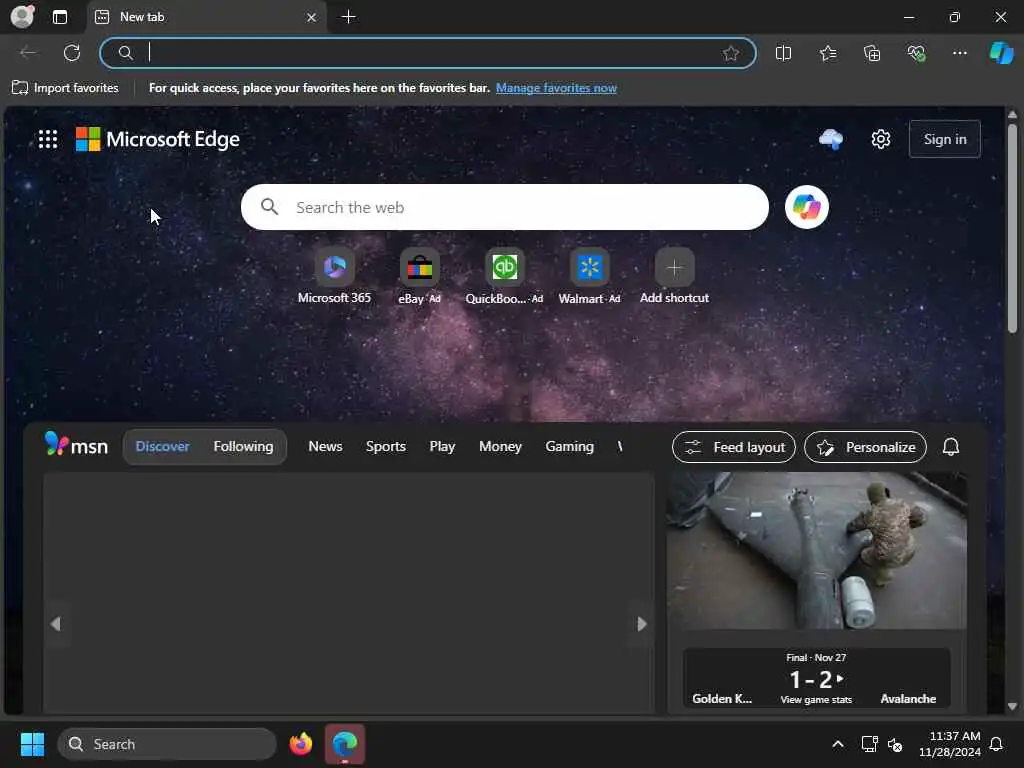Click the page vertical scrollbar
The image size is (1024, 768).
1012,229
